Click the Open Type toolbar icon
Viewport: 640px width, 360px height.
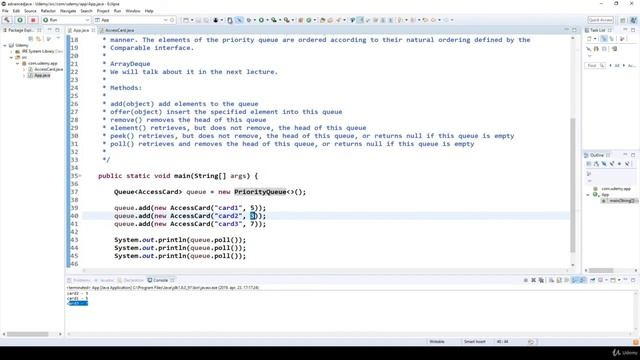tap(322, 20)
